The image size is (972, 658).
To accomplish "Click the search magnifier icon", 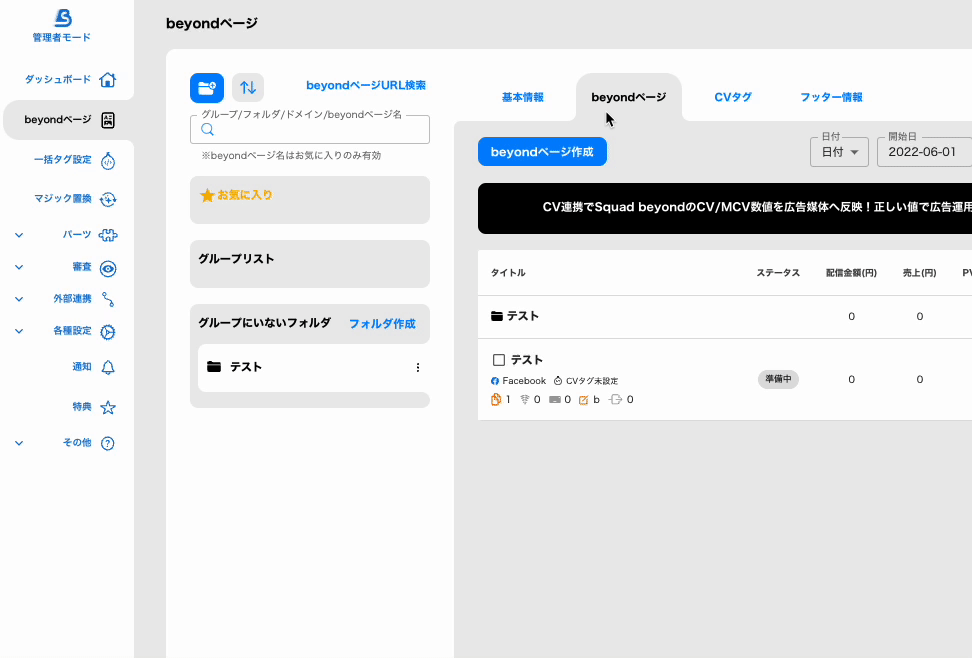I will point(208,129).
